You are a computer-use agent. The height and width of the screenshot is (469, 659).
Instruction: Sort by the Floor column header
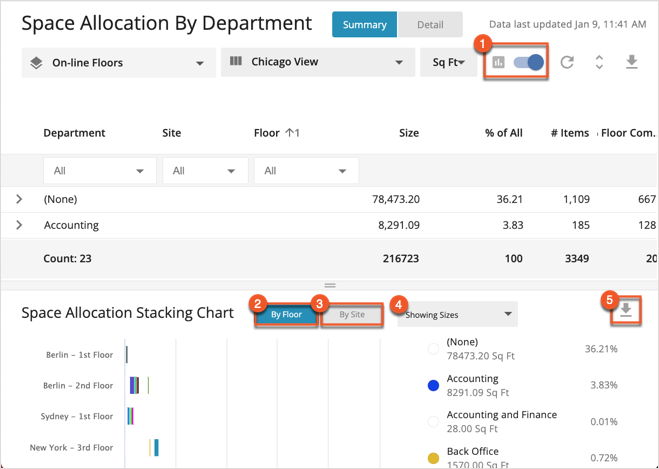[x=267, y=133]
